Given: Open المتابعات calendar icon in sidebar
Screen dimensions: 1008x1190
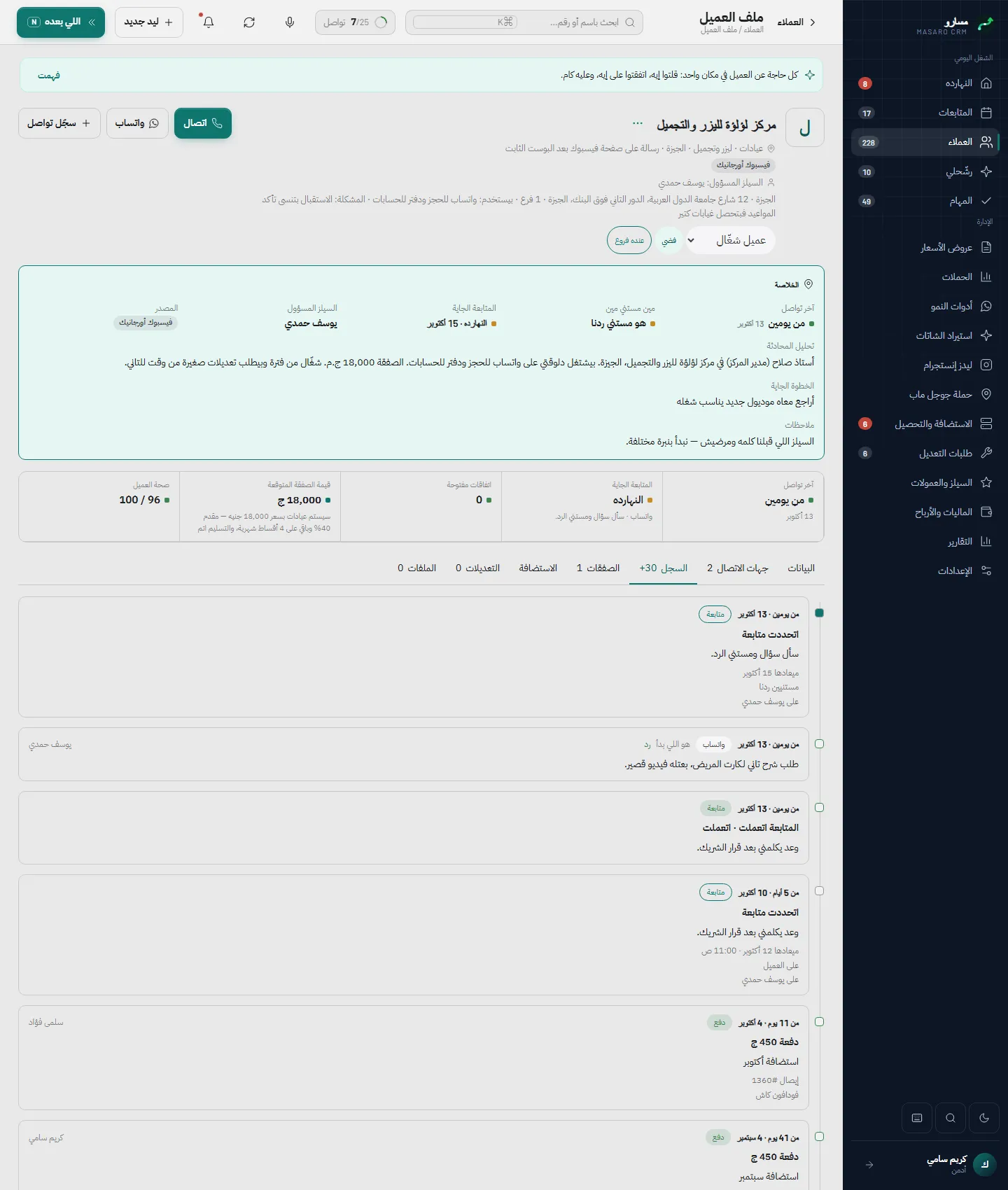Looking at the screenshot, I should [986, 113].
